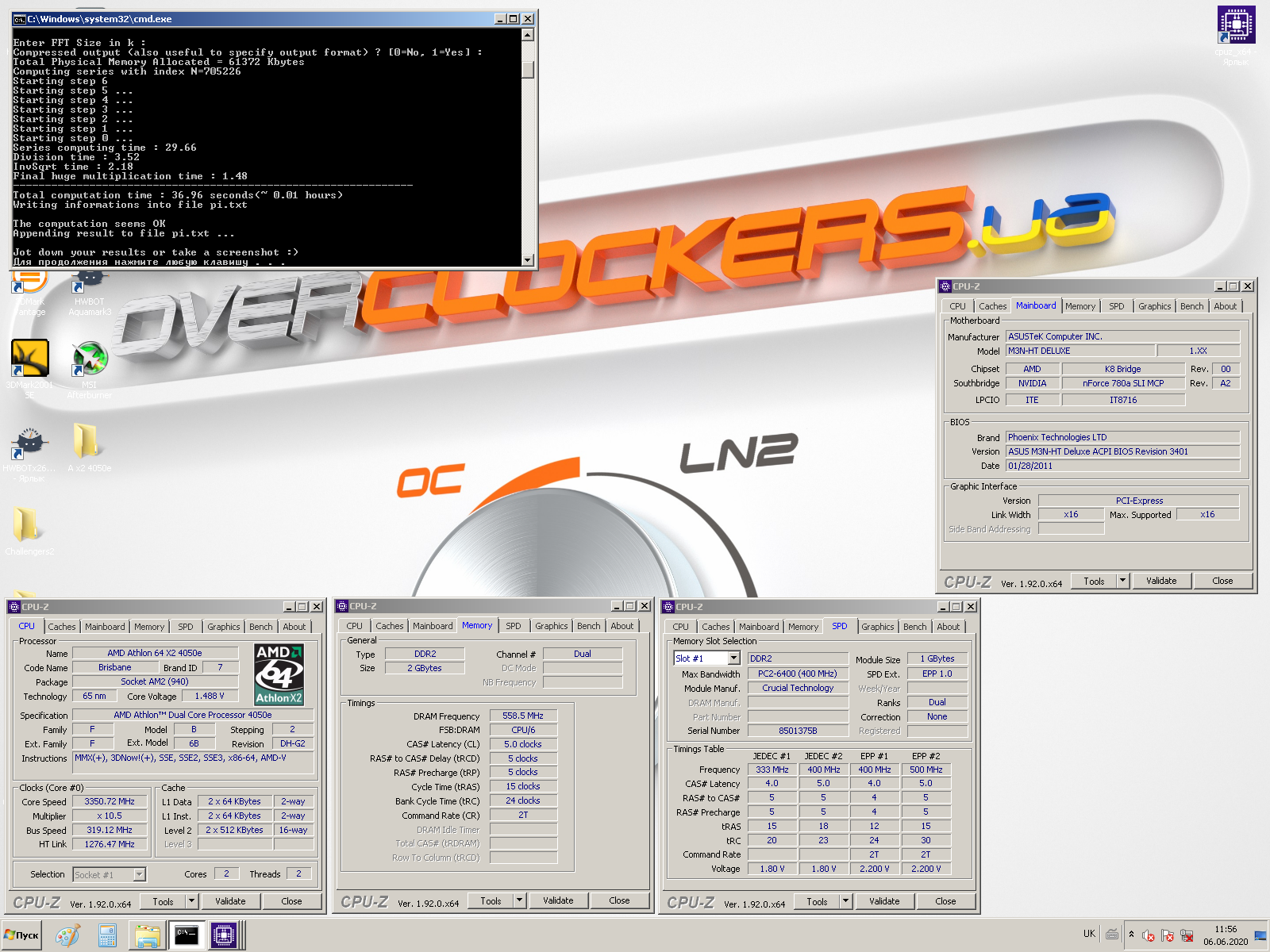Click the cmd scrollbar down arrow
This screenshot has width=1270, height=952.
pos(528,259)
